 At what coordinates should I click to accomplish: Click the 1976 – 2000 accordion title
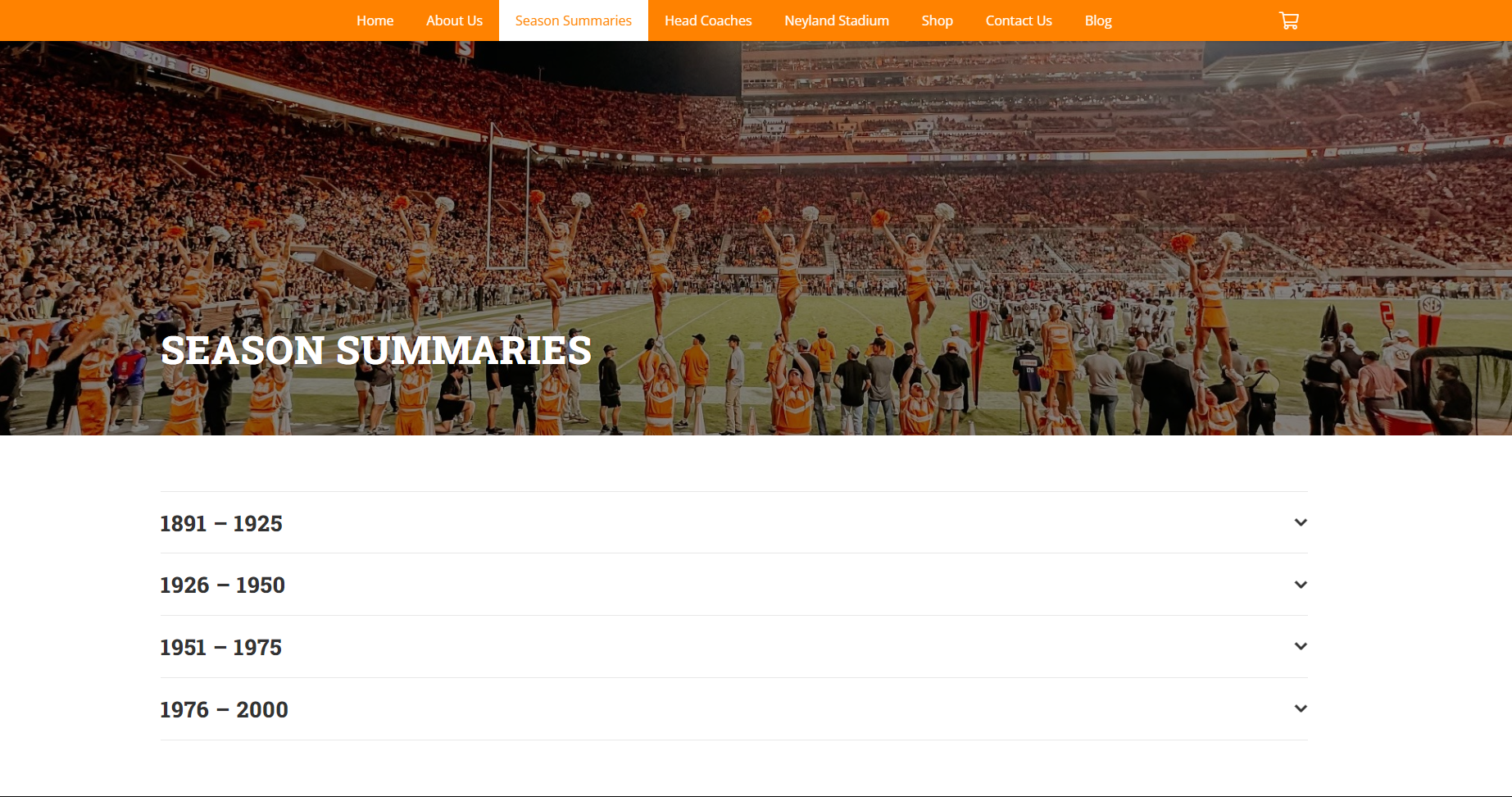[224, 709]
